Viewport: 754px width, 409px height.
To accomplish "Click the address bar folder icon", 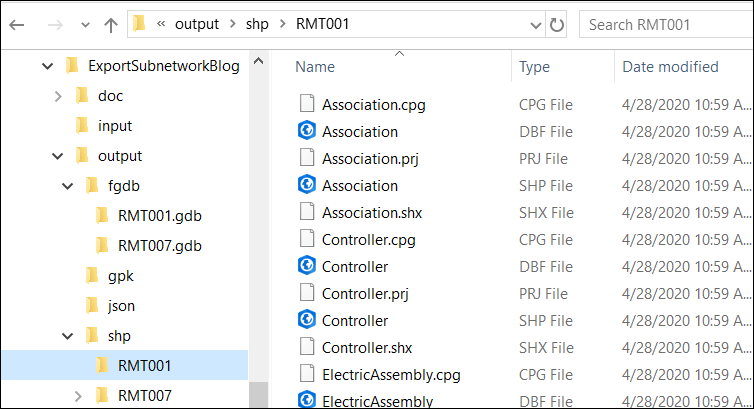I will click(139, 24).
